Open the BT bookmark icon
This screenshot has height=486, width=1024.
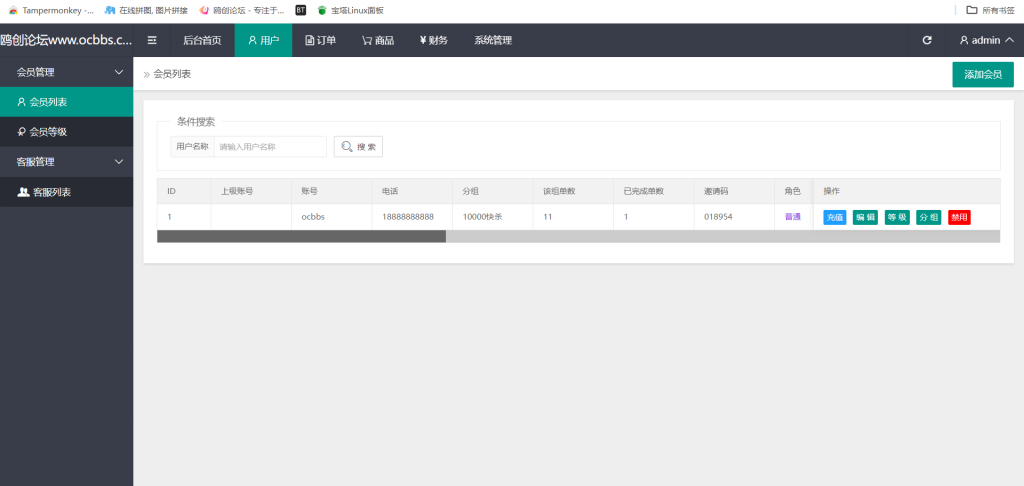(x=300, y=10)
